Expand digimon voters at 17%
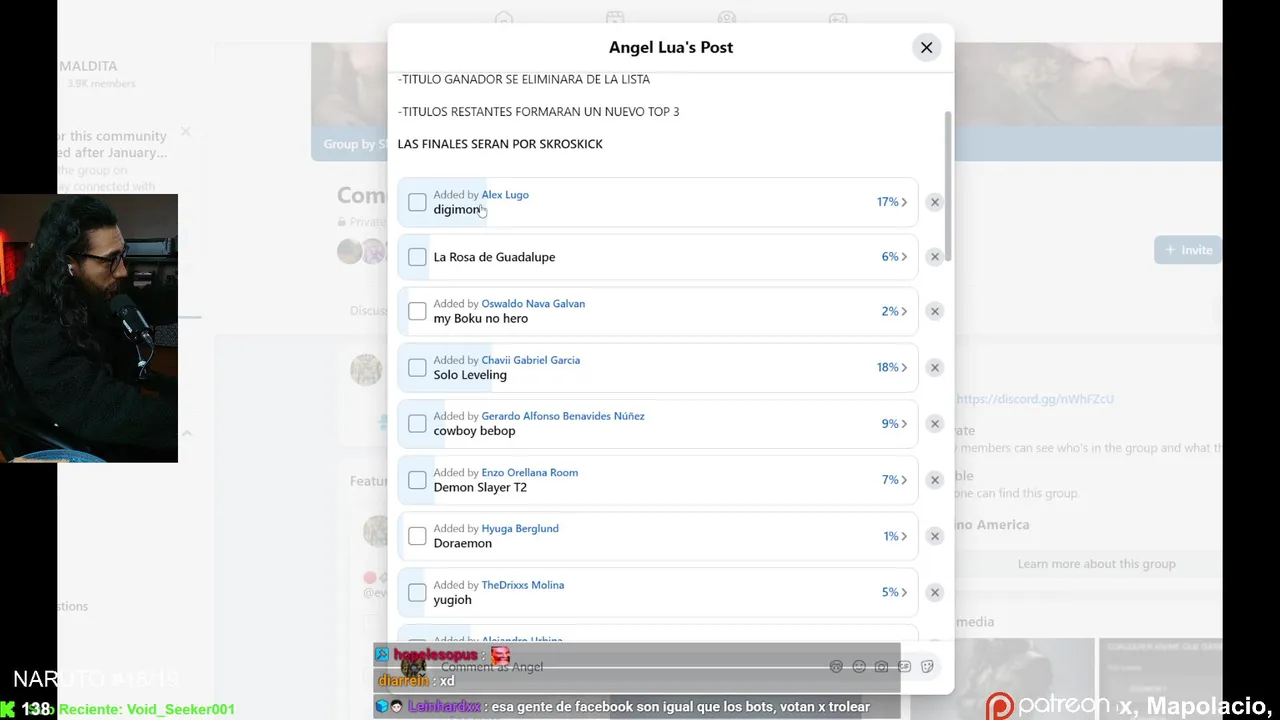 pyautogui.click(x=892, y=202)
